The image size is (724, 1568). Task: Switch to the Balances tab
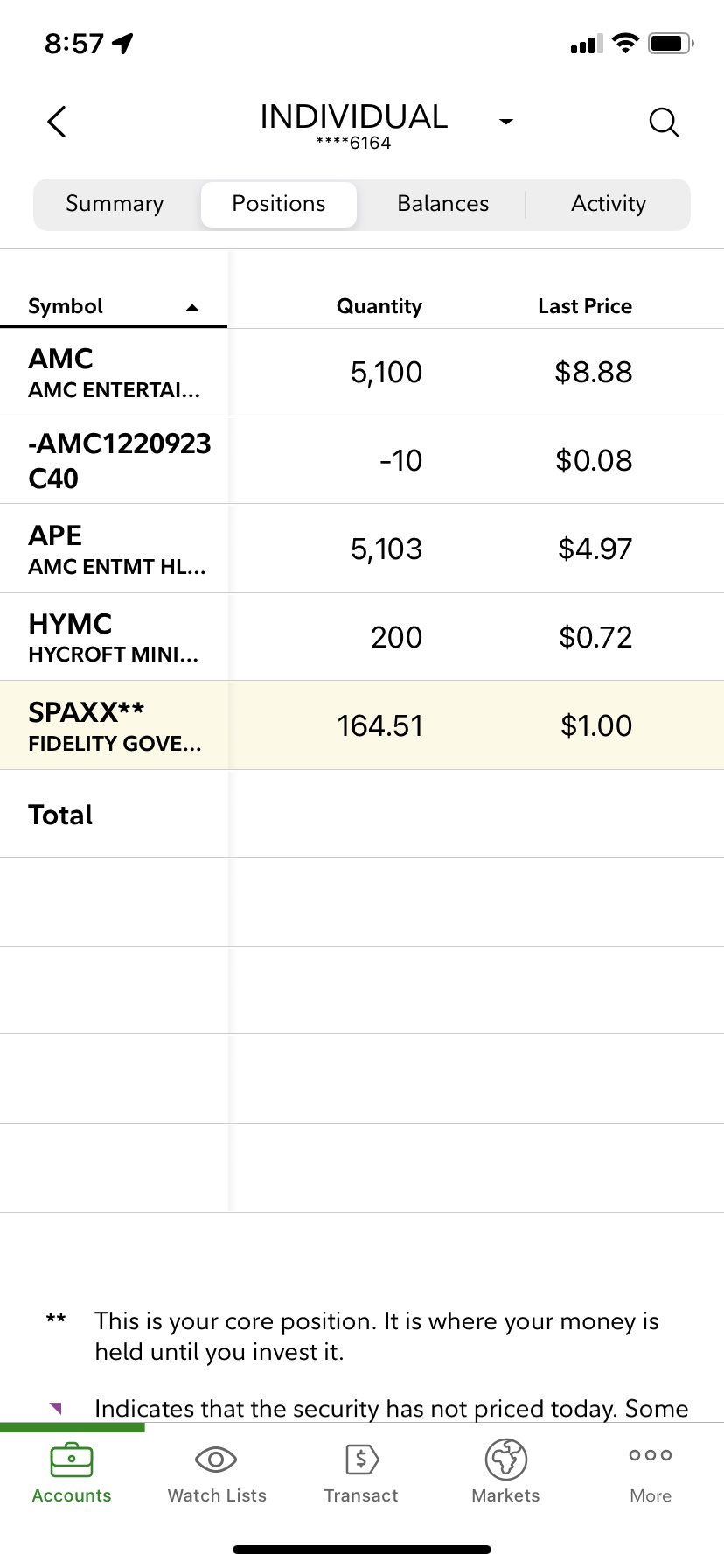443,204
